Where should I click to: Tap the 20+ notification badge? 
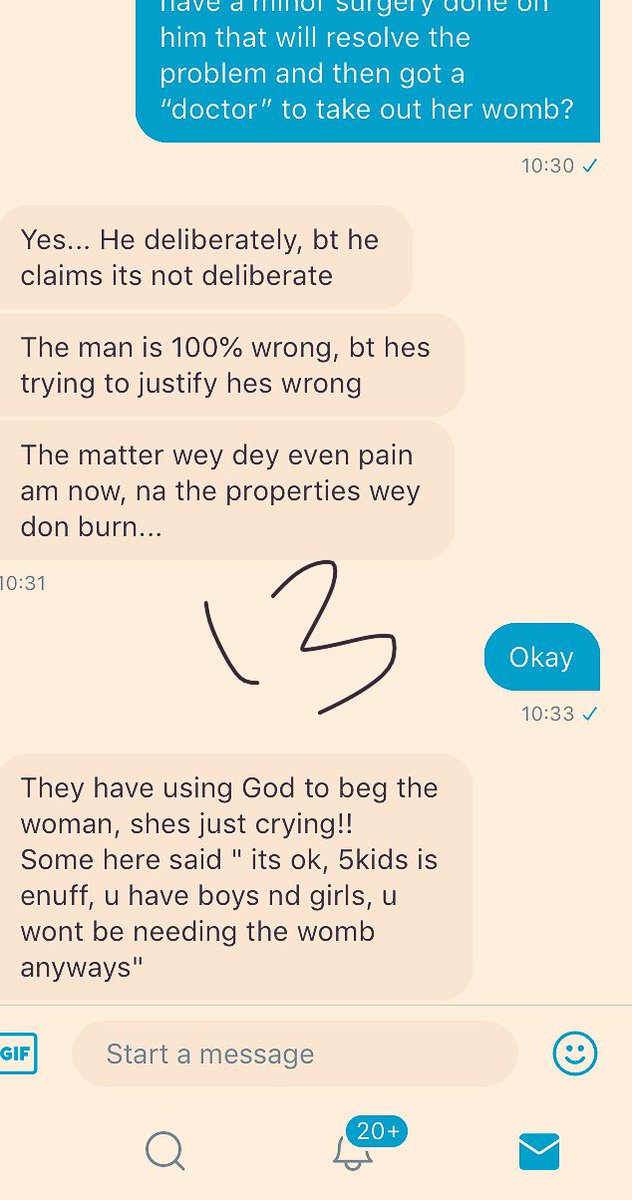(378, 1131)
